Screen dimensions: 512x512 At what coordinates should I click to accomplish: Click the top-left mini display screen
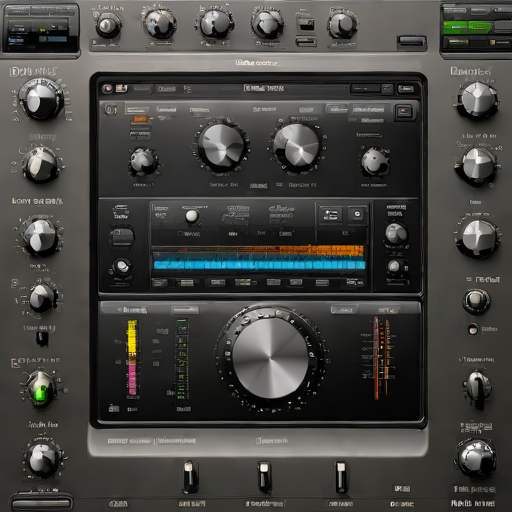pos(40,28)
